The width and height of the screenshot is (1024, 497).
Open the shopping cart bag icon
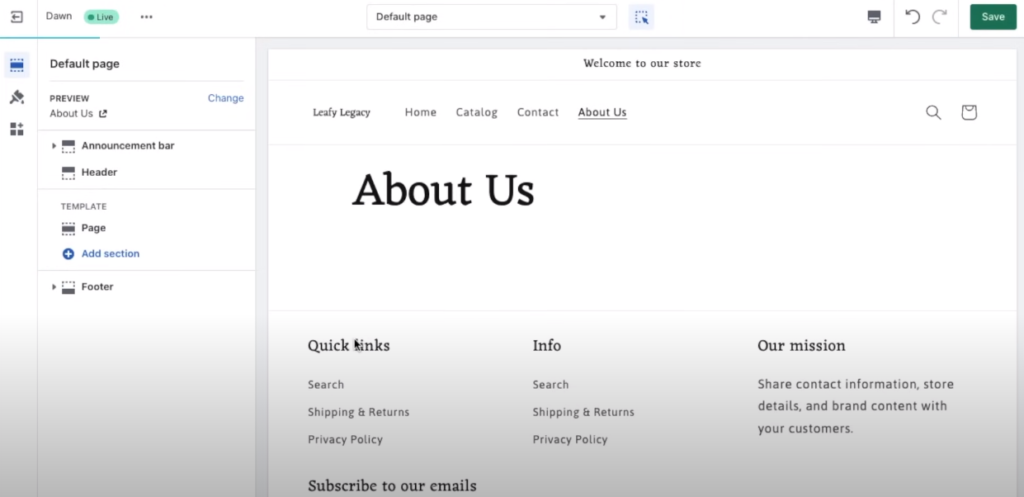tap(969, 112)
